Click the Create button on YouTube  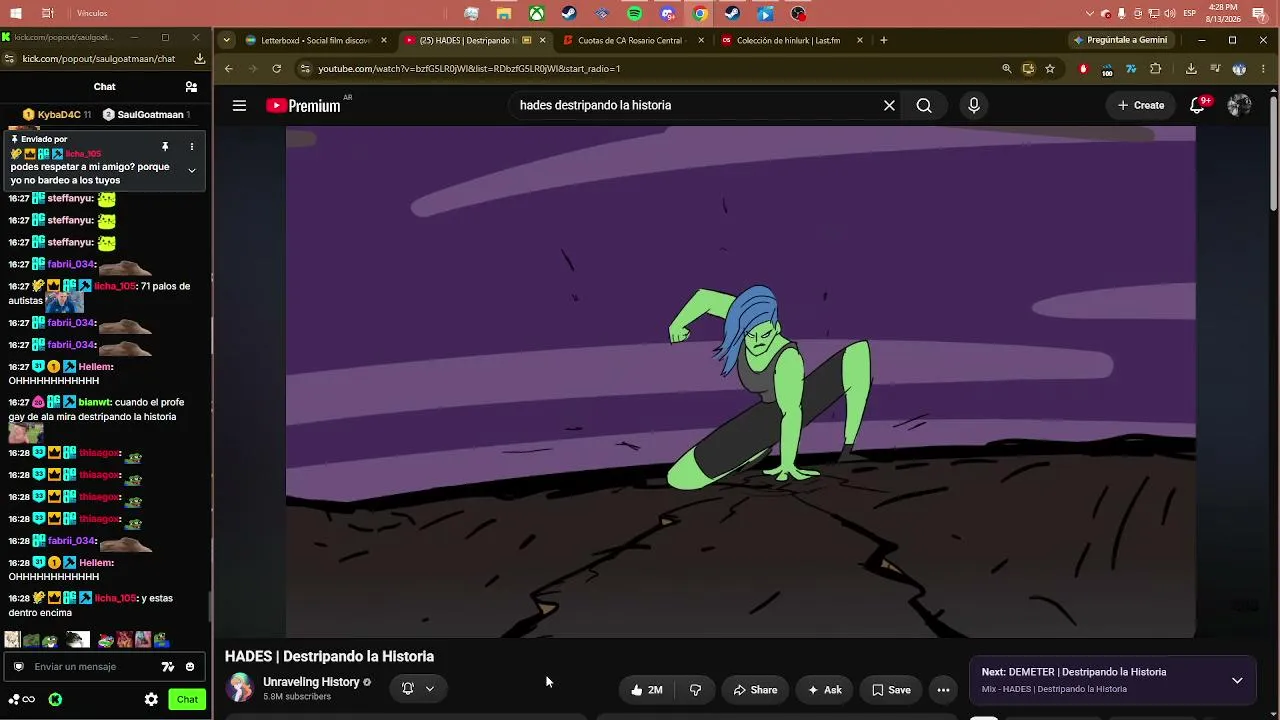coord(1141,105)
